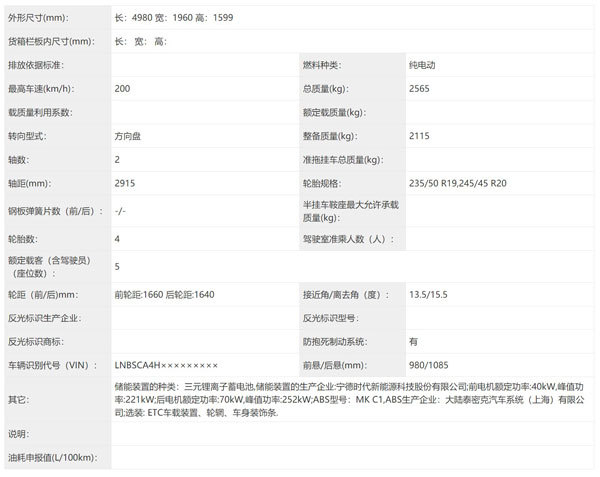Click the curb weight value 2115

[419, 136]
